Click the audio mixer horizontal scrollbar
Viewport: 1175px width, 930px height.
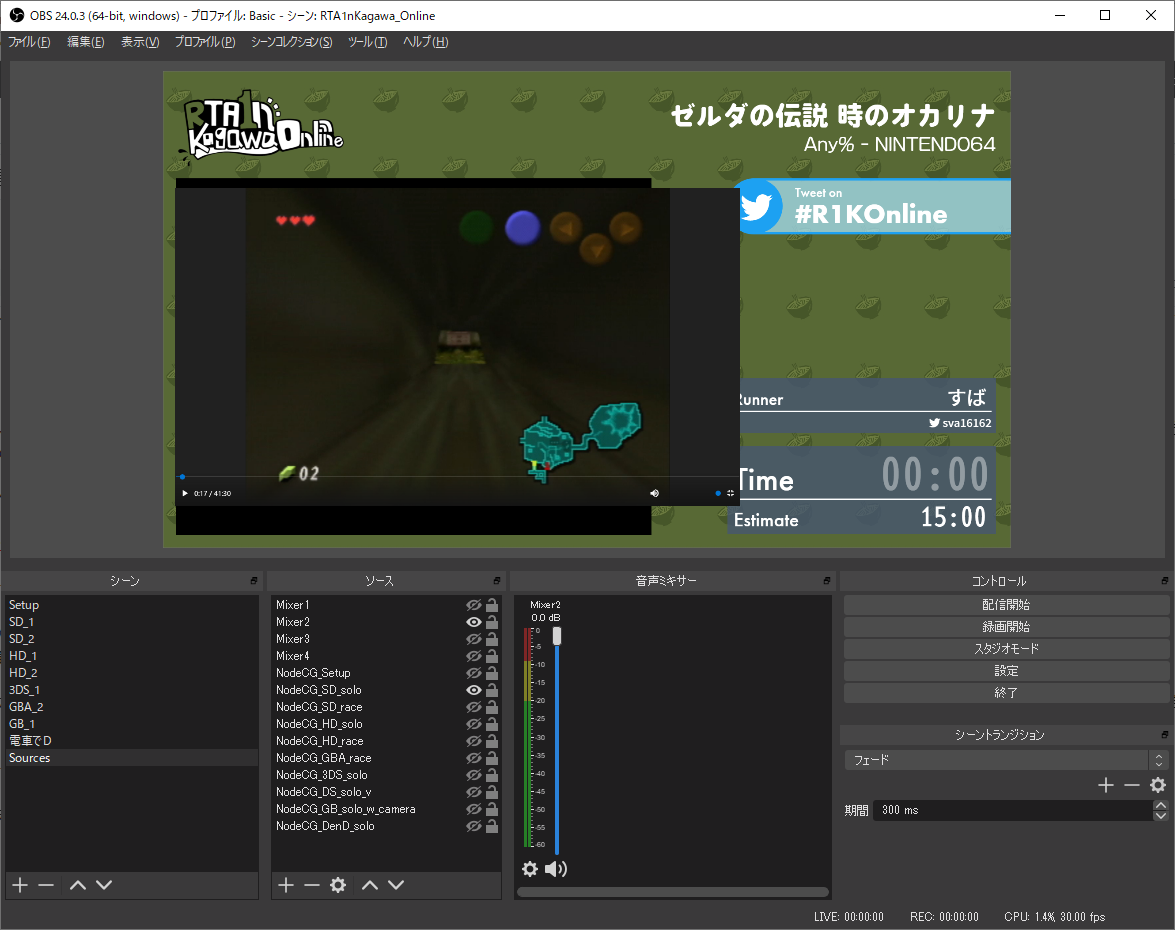(673, 892)
